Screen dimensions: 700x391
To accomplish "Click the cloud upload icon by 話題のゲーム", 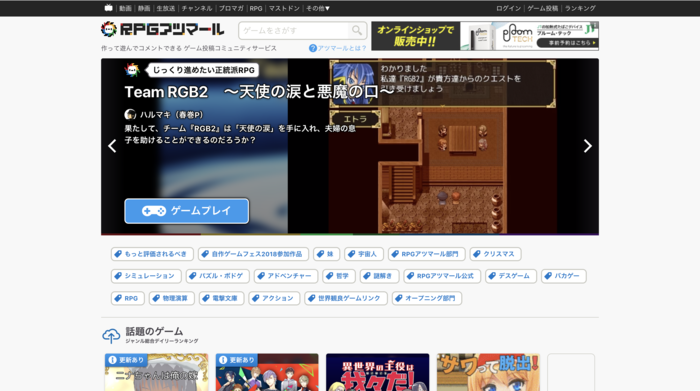I will [x=111, y=335].
